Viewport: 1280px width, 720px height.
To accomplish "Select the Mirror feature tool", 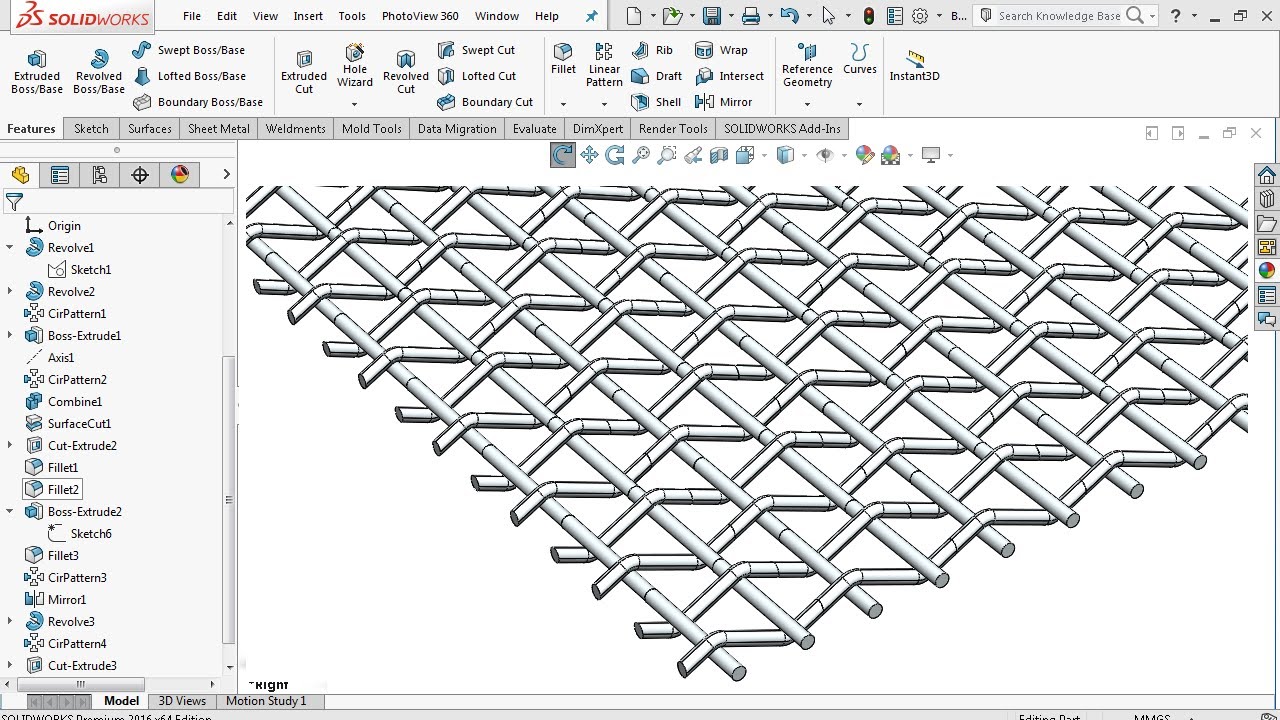I will pos(723,102).
